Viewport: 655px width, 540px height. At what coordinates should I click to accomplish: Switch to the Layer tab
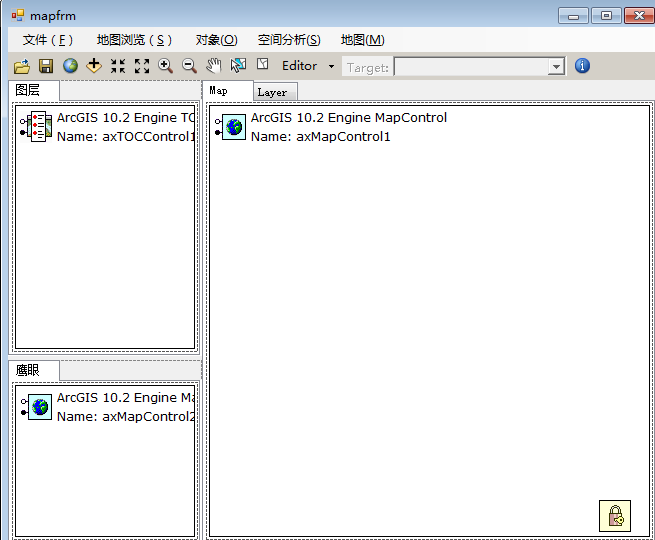(x=275, y=92)
